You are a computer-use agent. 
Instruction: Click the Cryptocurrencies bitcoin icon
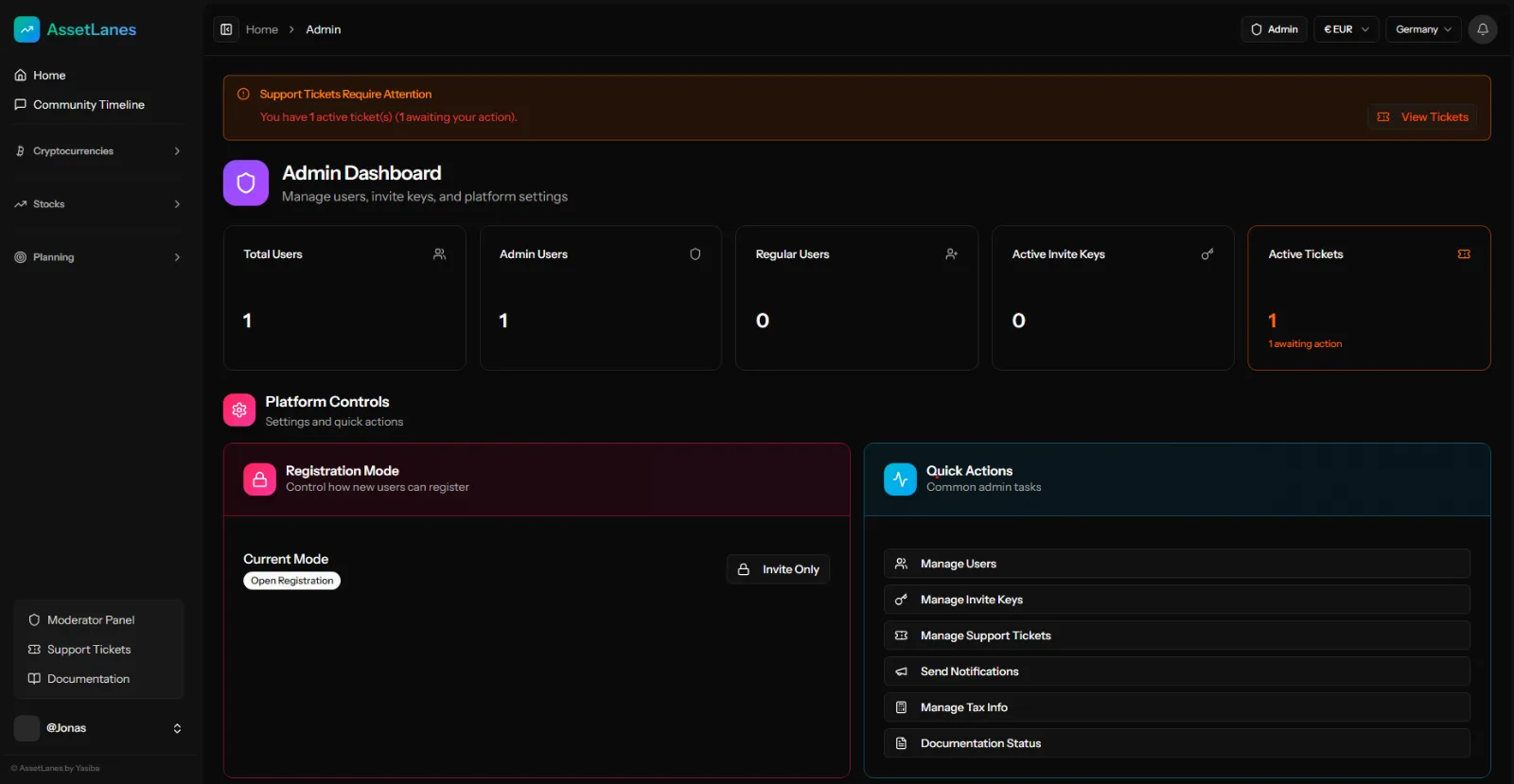20,151
